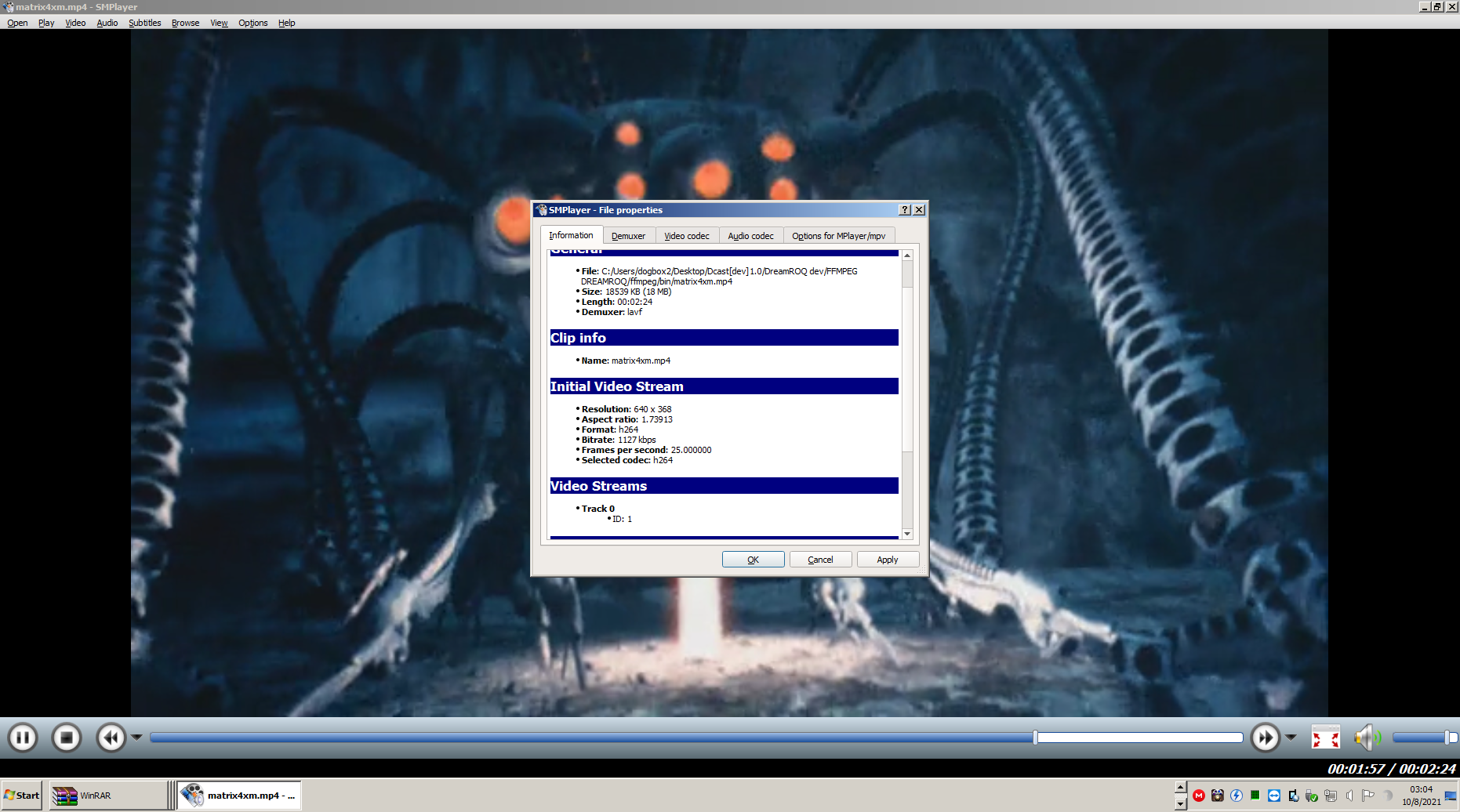Open the Browse menu
1460x812 pixels.
(x=185, y=23)
